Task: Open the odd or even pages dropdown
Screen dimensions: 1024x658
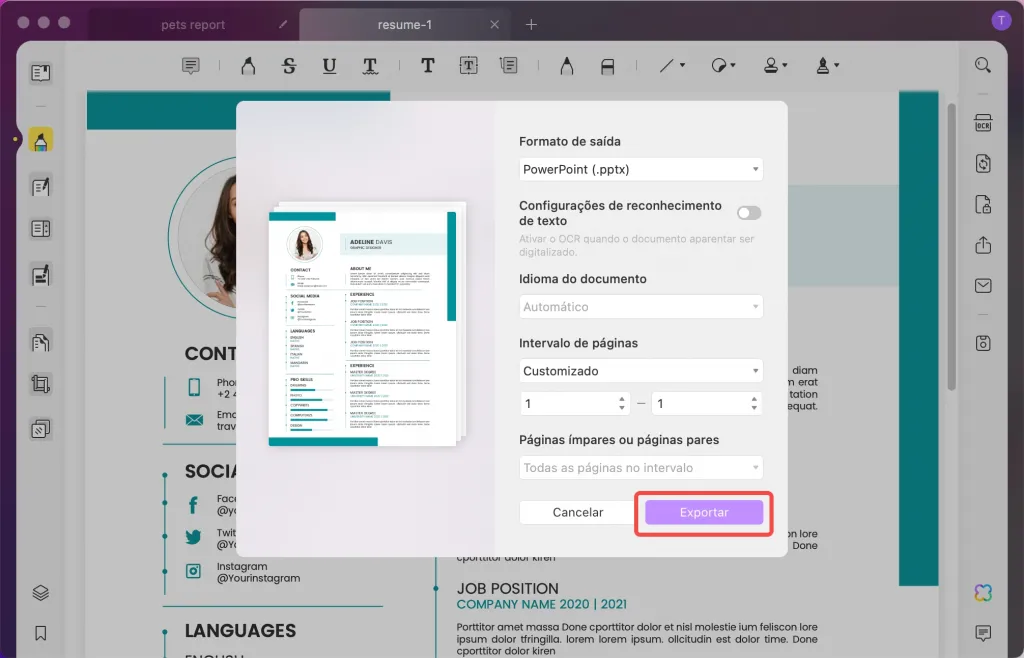Action: coord(640,467)
